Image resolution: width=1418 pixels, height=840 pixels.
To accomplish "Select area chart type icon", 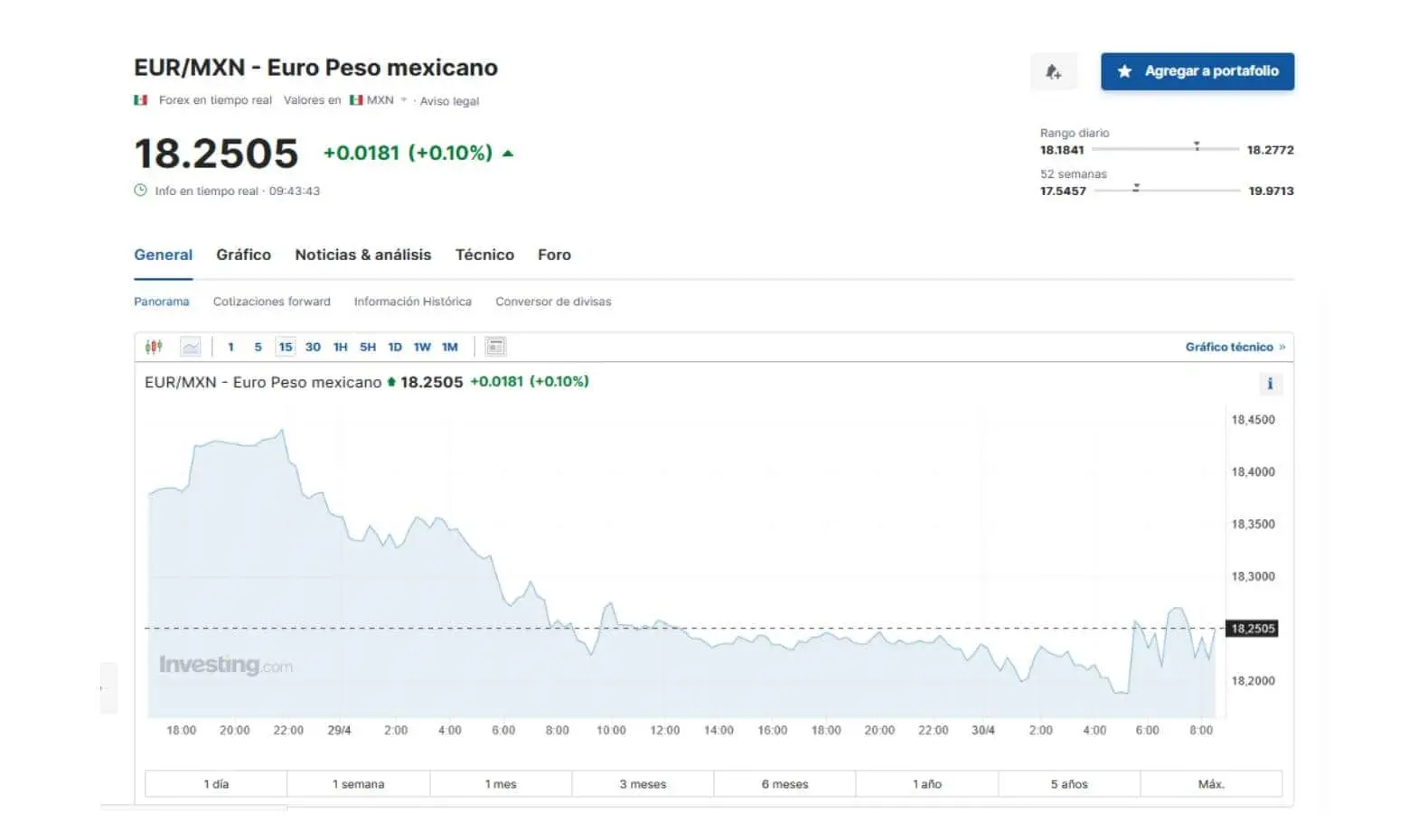I will click(191, 347).
